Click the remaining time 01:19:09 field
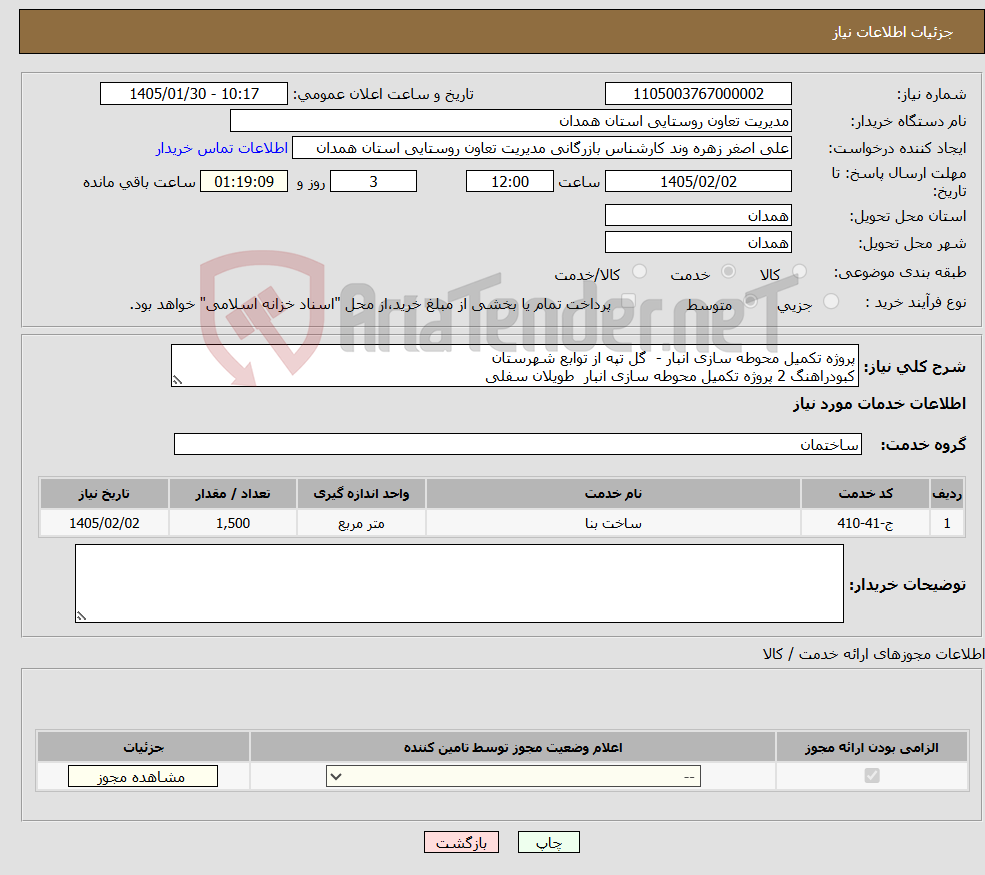Screen dimensions: 985x875 click(244, 182)
